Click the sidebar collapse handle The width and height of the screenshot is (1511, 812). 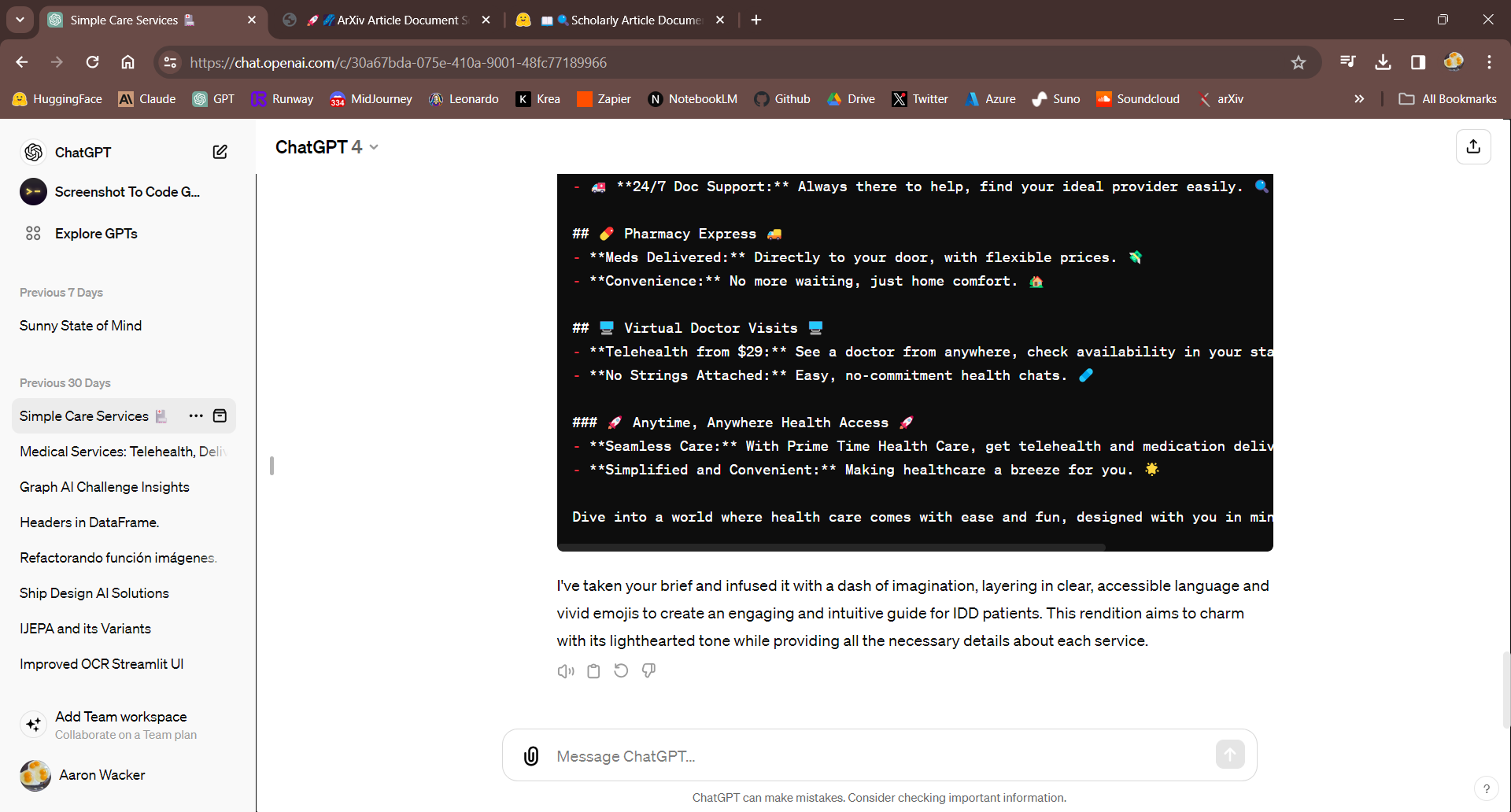click(272, 466)
